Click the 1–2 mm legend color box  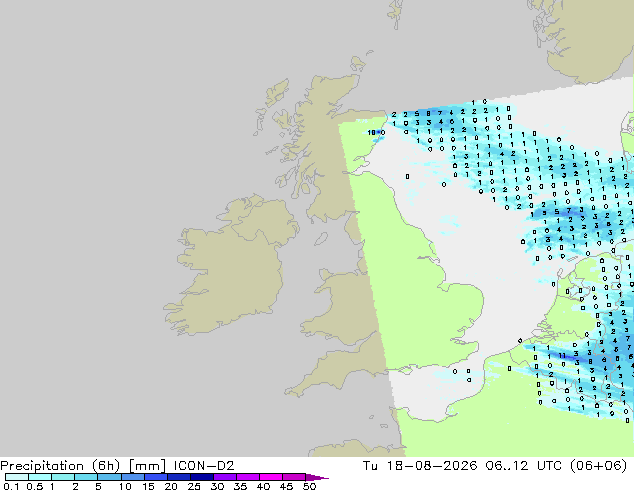click(63, 477)
